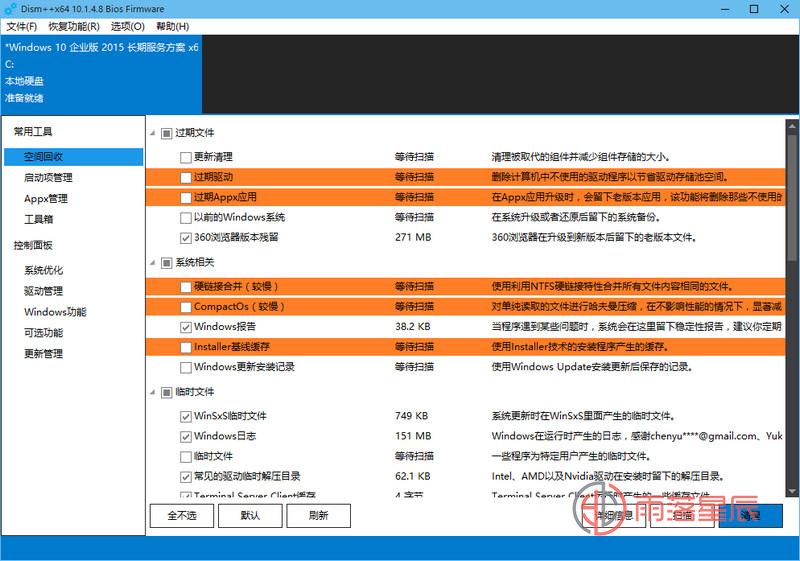Click the 详细信息 button
Image resolution: width=800 pixels, height=561 pixels.
click(614, 516)
